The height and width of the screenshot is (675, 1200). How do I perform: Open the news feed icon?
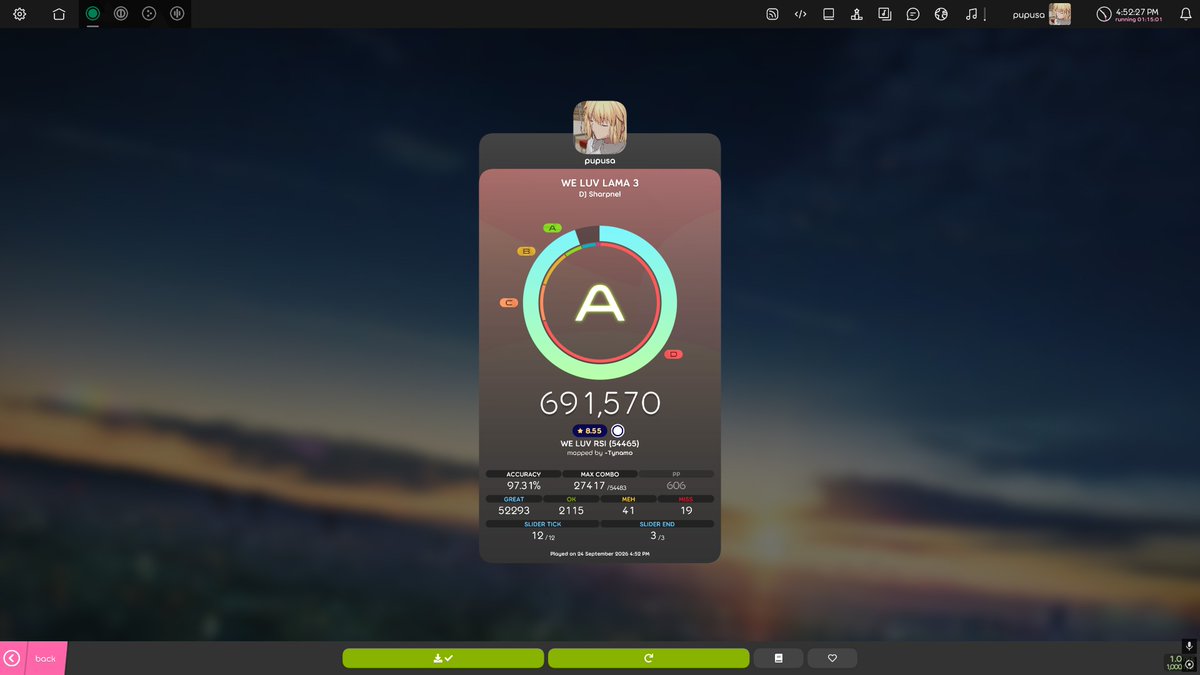coord(772,14)
